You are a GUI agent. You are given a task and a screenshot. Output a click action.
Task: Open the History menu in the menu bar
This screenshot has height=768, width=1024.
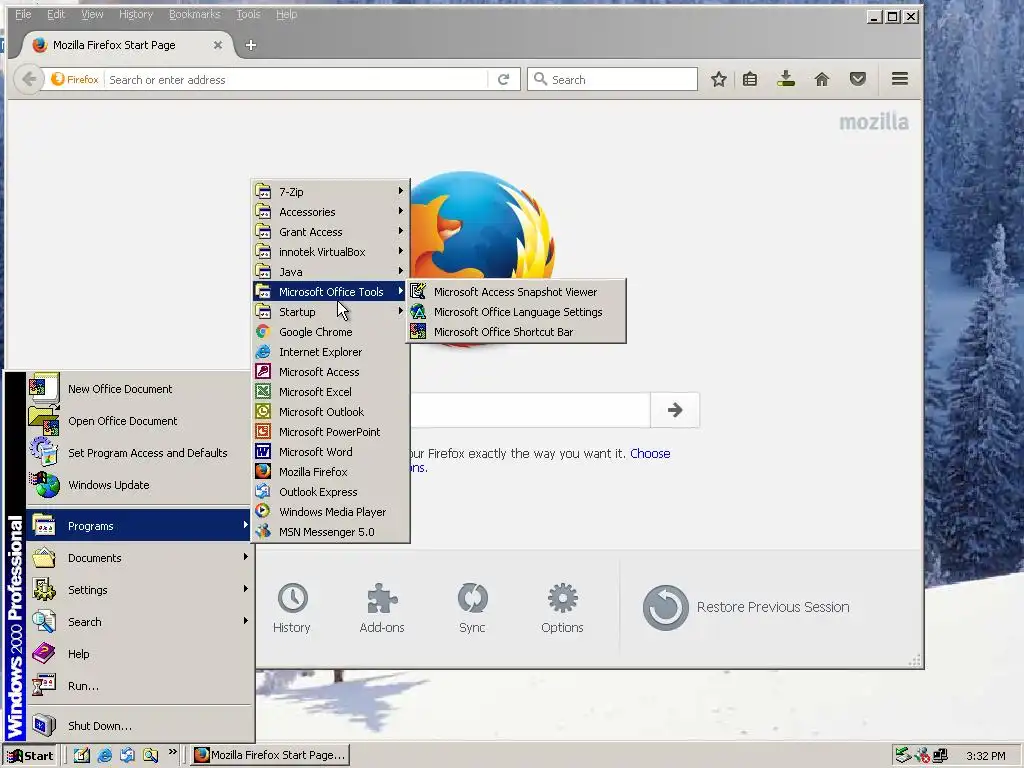(x=136, y=14)
